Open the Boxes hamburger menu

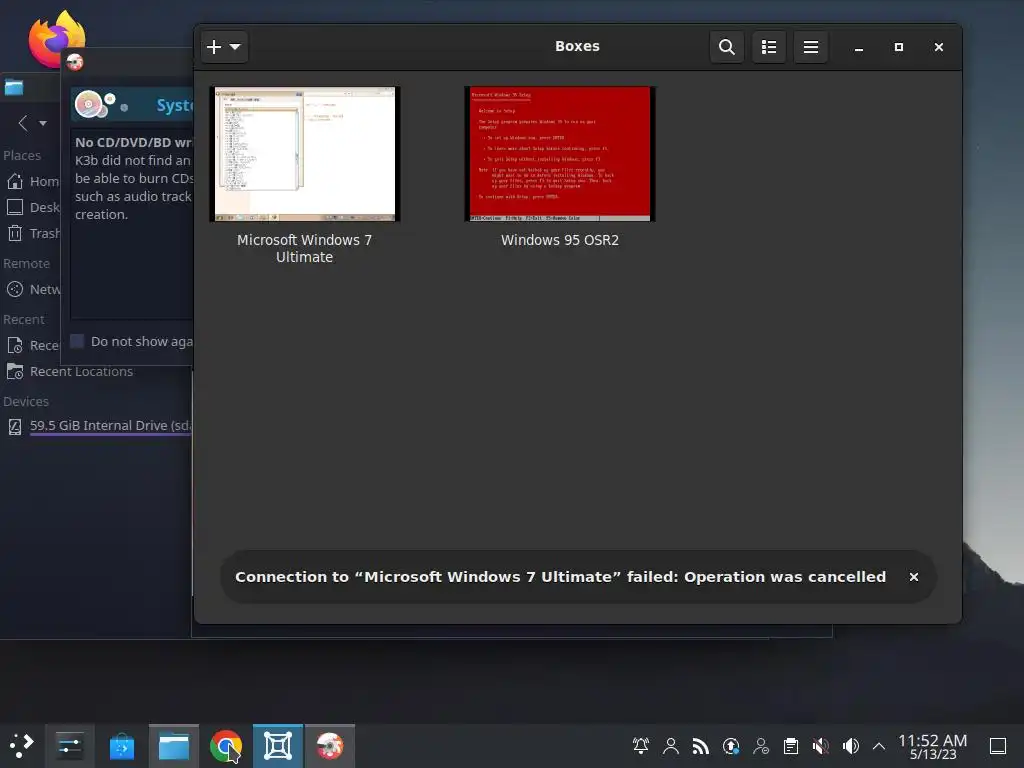[810, 47]
